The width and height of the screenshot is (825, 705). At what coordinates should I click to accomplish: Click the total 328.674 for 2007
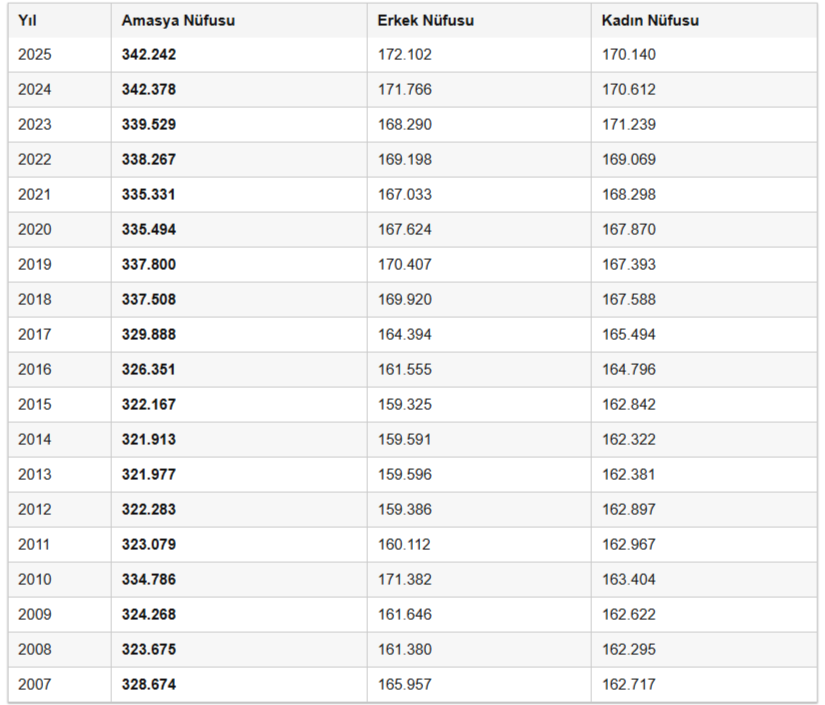[149, 684]
